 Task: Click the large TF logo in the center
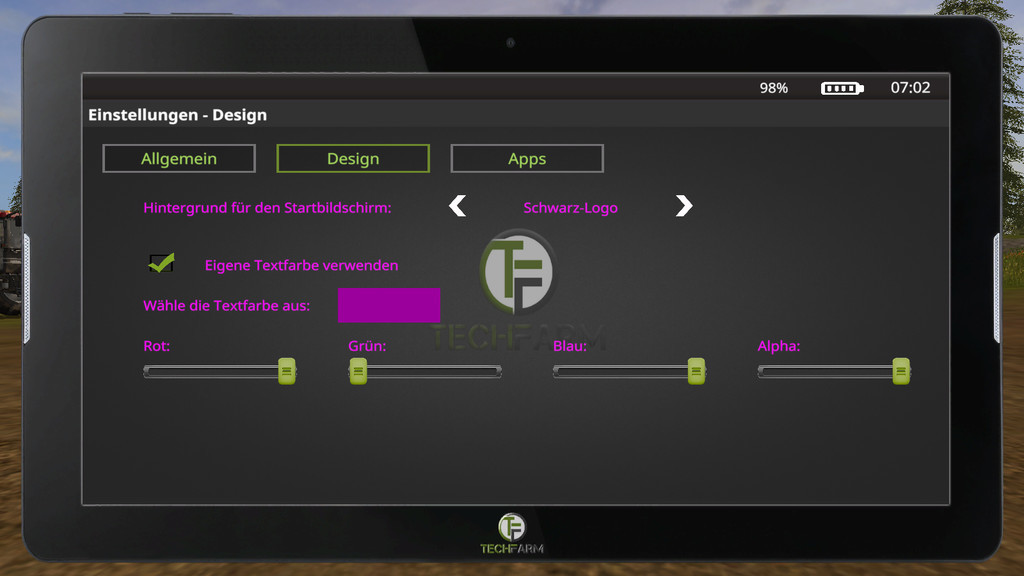click(516, 272)
